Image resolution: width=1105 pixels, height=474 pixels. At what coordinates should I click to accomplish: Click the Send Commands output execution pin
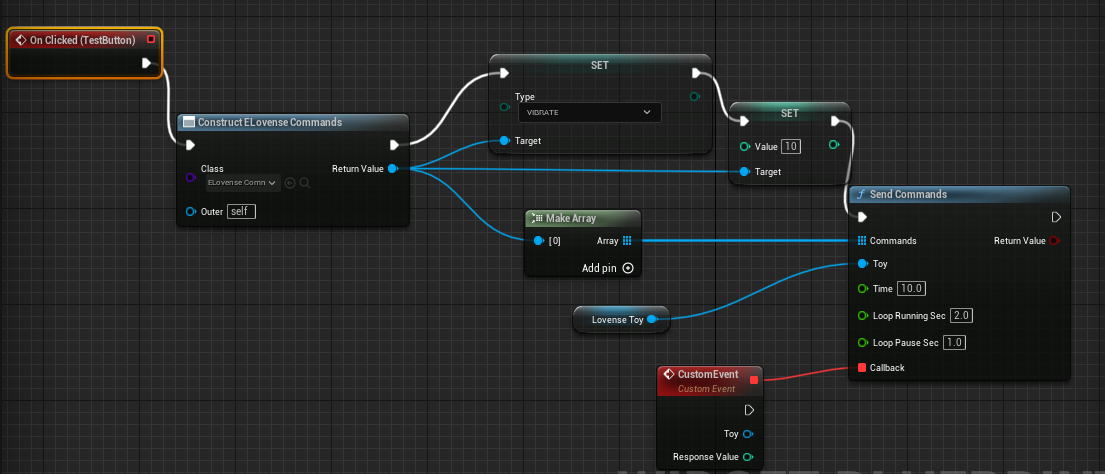pyautogui.click(x=1056, y=217)
